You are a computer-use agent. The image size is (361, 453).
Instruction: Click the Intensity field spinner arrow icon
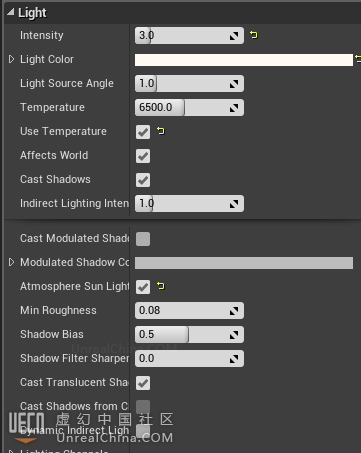pyautogui.click(x=234, y=36)
